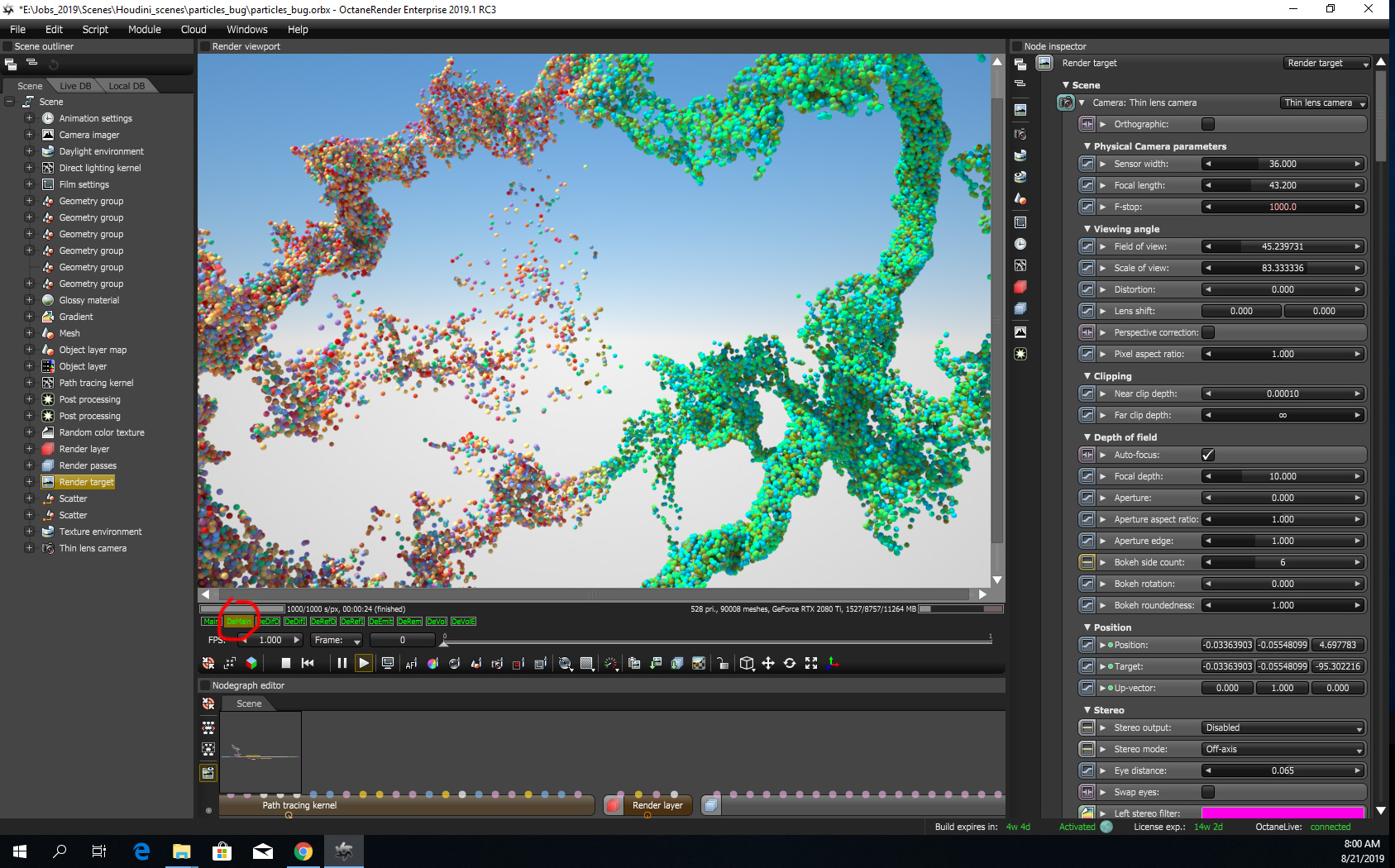This screenshot has height=868, width=1395.
Task: Enable the Orthographic checkbox
Action: (x=1208, y=124)
